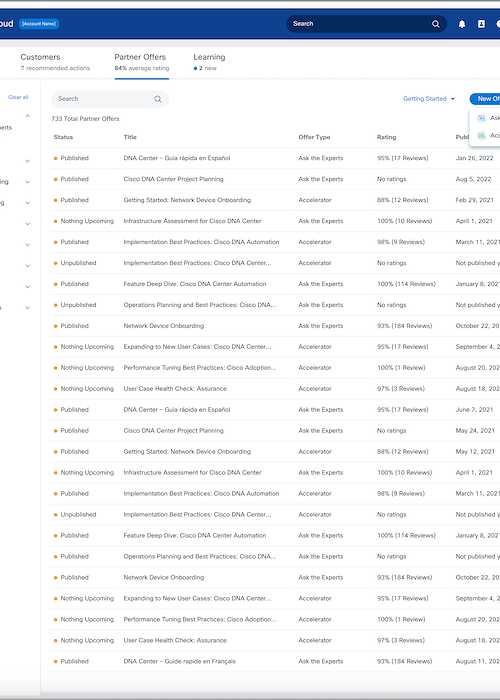Click the 'May 12, 2021' date cell

tap(475, 451)
